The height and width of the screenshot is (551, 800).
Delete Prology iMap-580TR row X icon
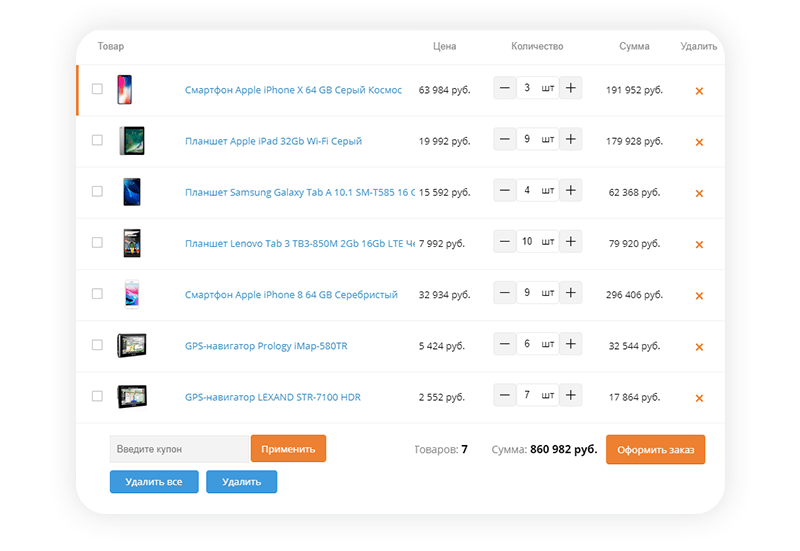click(x=699, y=347)
